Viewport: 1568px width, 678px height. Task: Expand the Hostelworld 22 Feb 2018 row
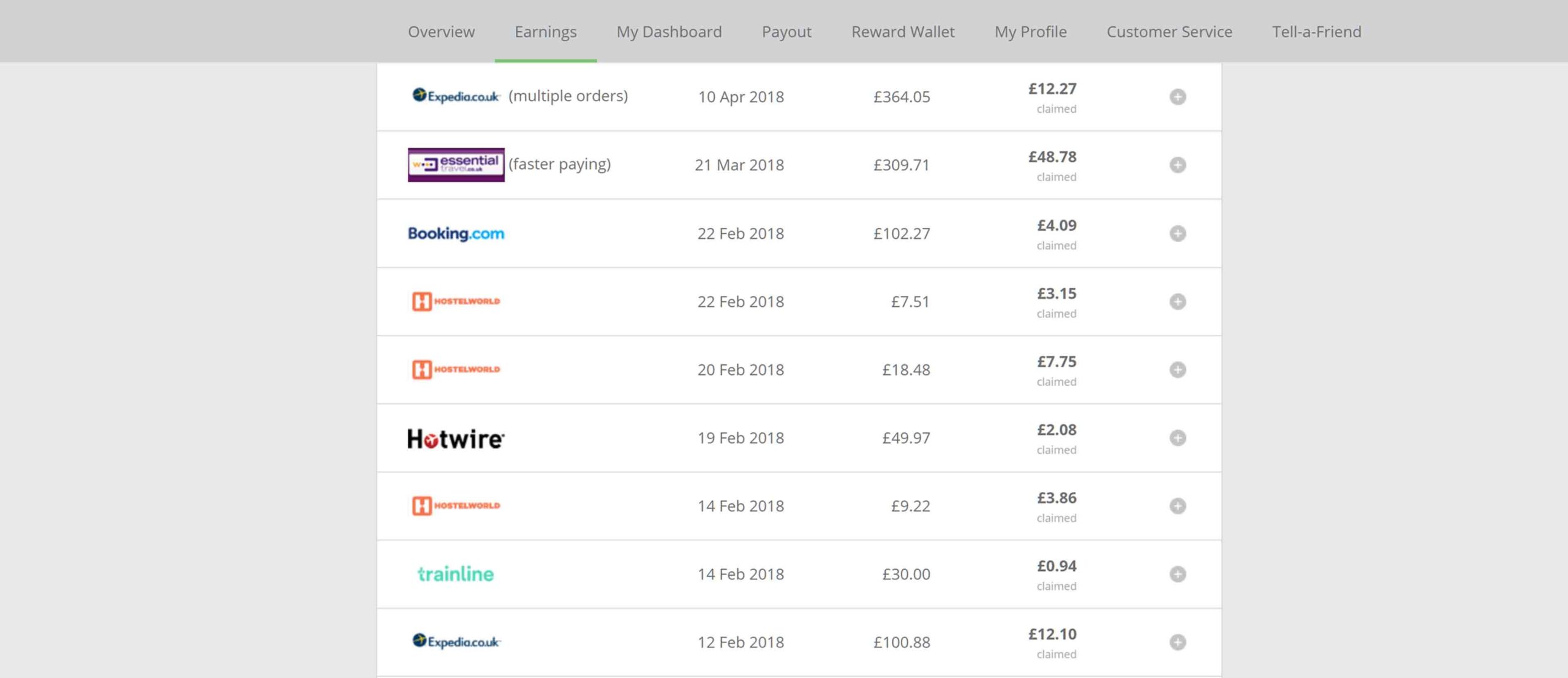point(1177,301)
